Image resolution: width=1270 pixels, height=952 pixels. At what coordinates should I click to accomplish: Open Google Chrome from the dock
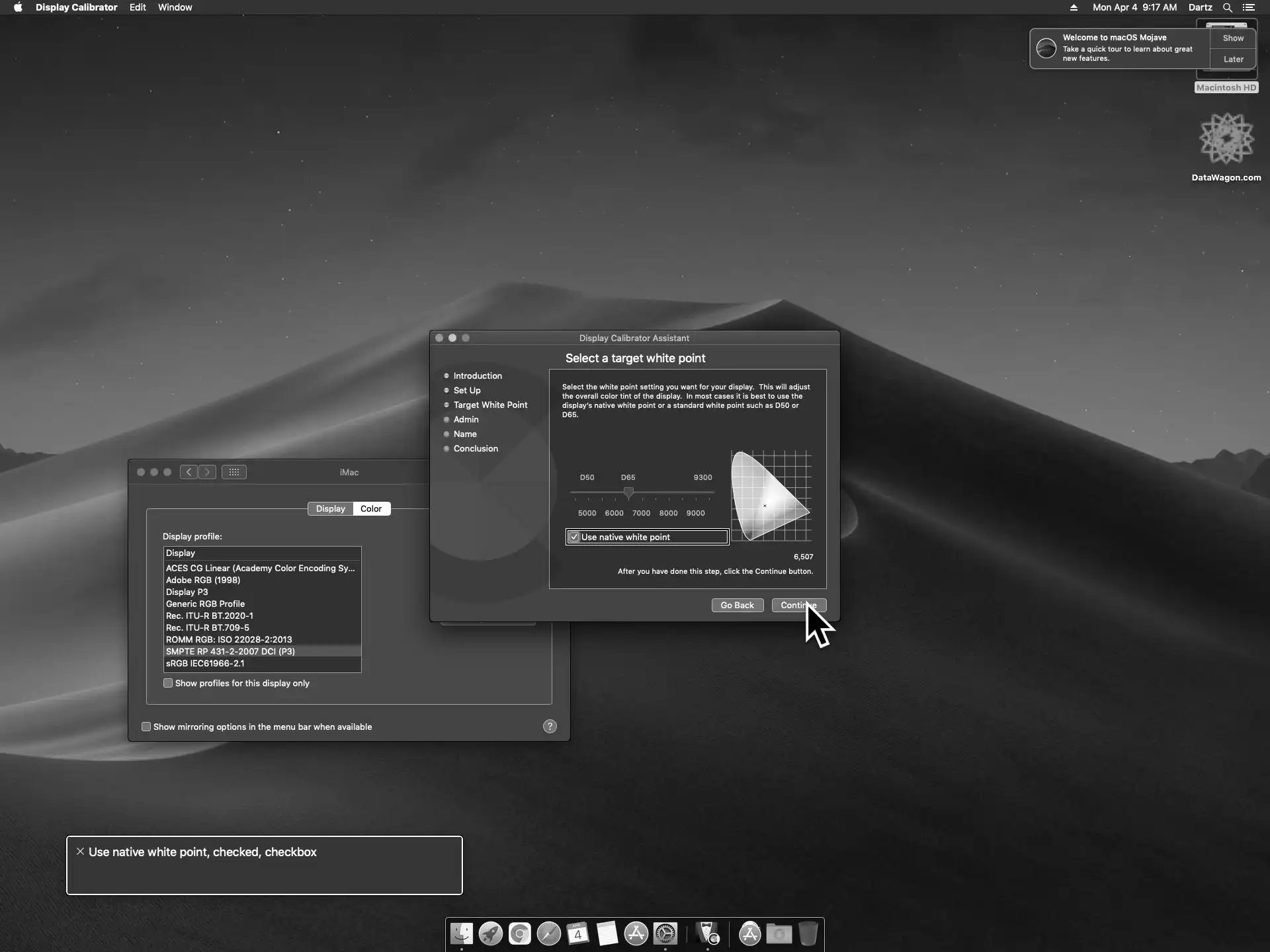coord(519,933)
